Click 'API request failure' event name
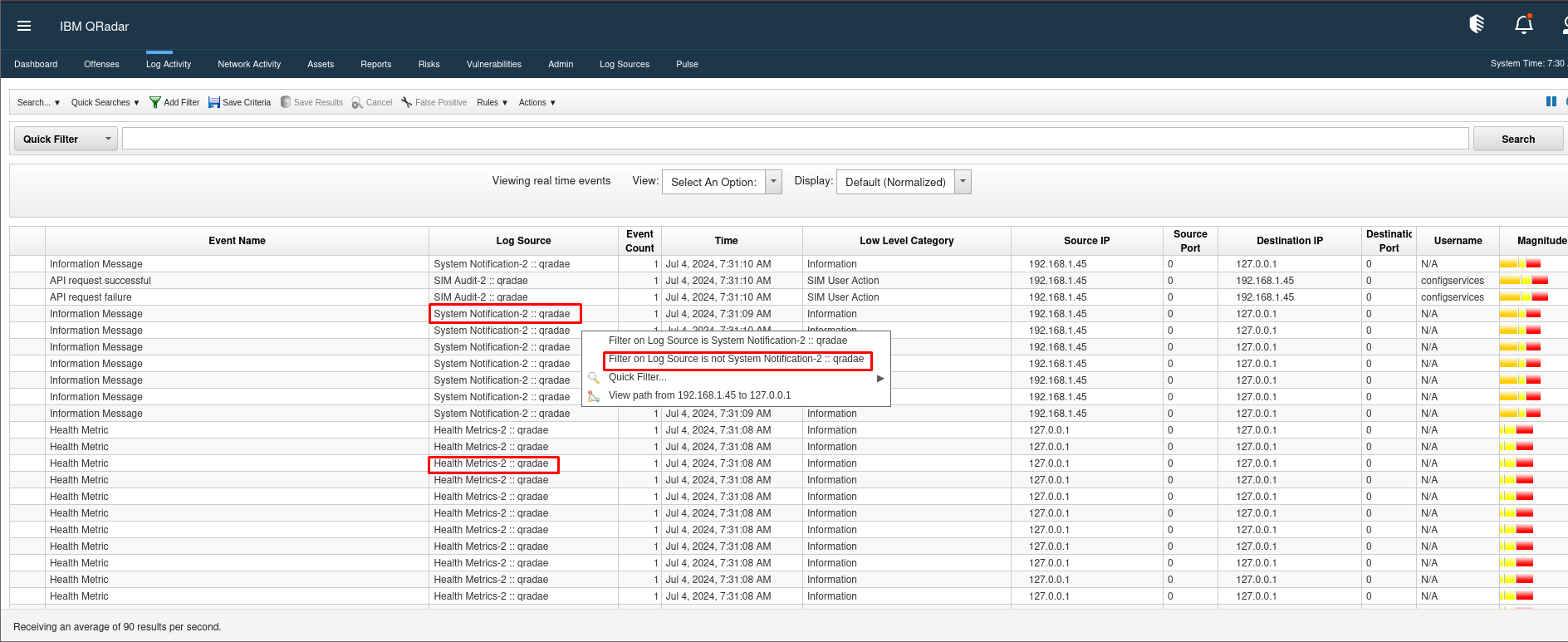1568x642 pixels. tap(91, 297)
